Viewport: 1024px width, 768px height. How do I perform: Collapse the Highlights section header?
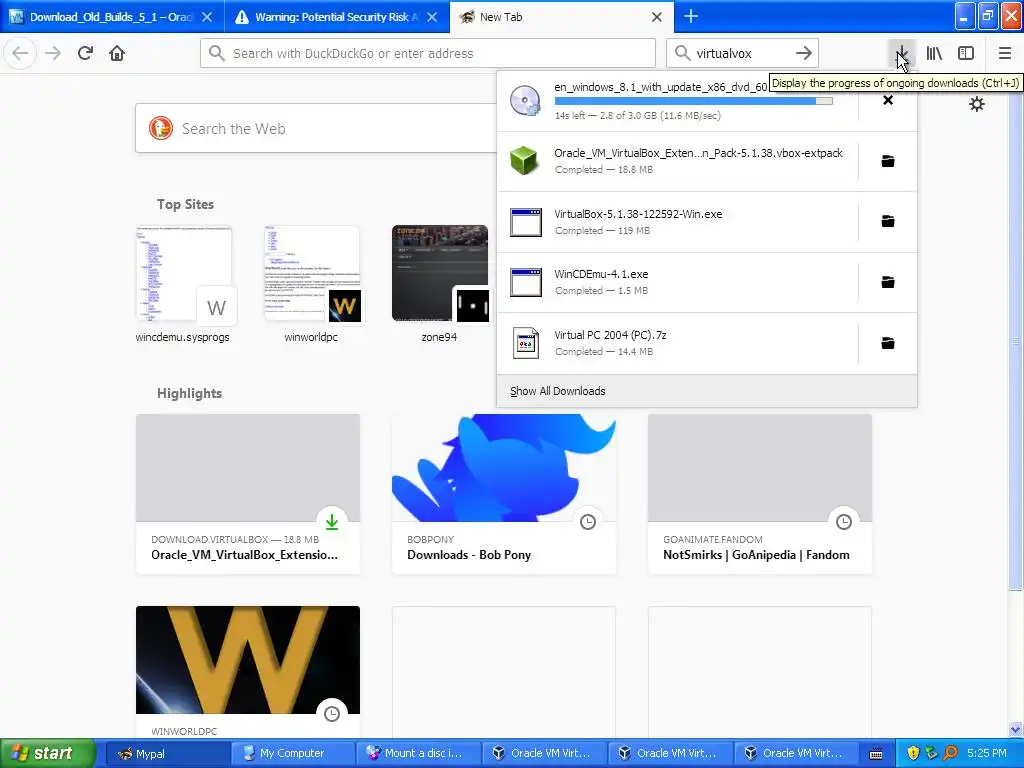click(189, 393)
